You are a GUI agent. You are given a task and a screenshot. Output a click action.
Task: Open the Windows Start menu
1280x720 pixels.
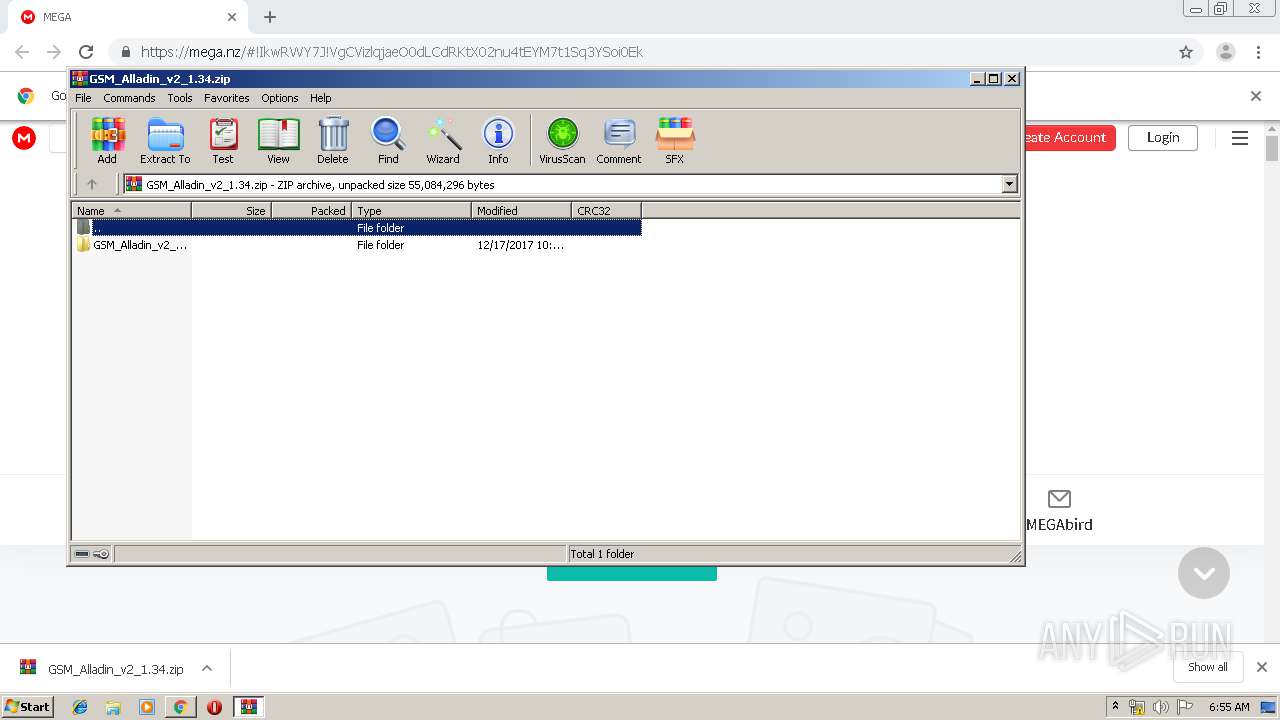[x=28, y=706]
